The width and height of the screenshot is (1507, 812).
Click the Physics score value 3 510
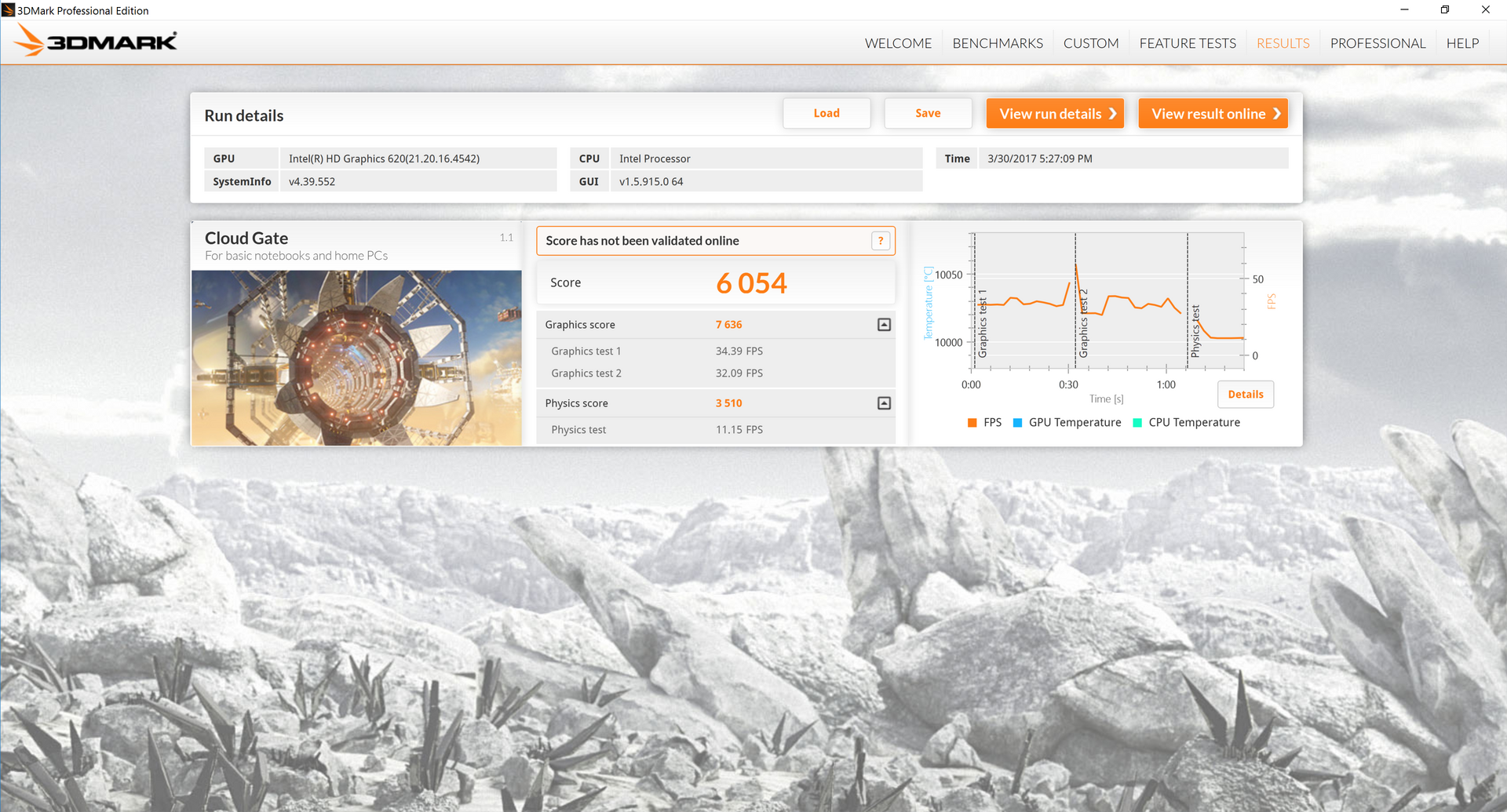(728, 403)
